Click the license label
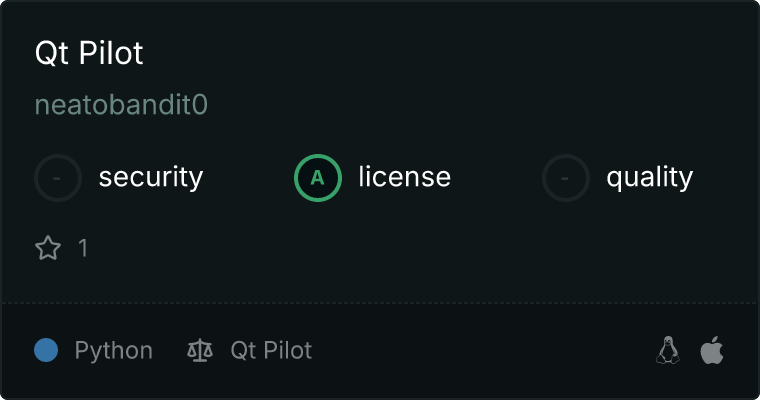 [404, 178]
